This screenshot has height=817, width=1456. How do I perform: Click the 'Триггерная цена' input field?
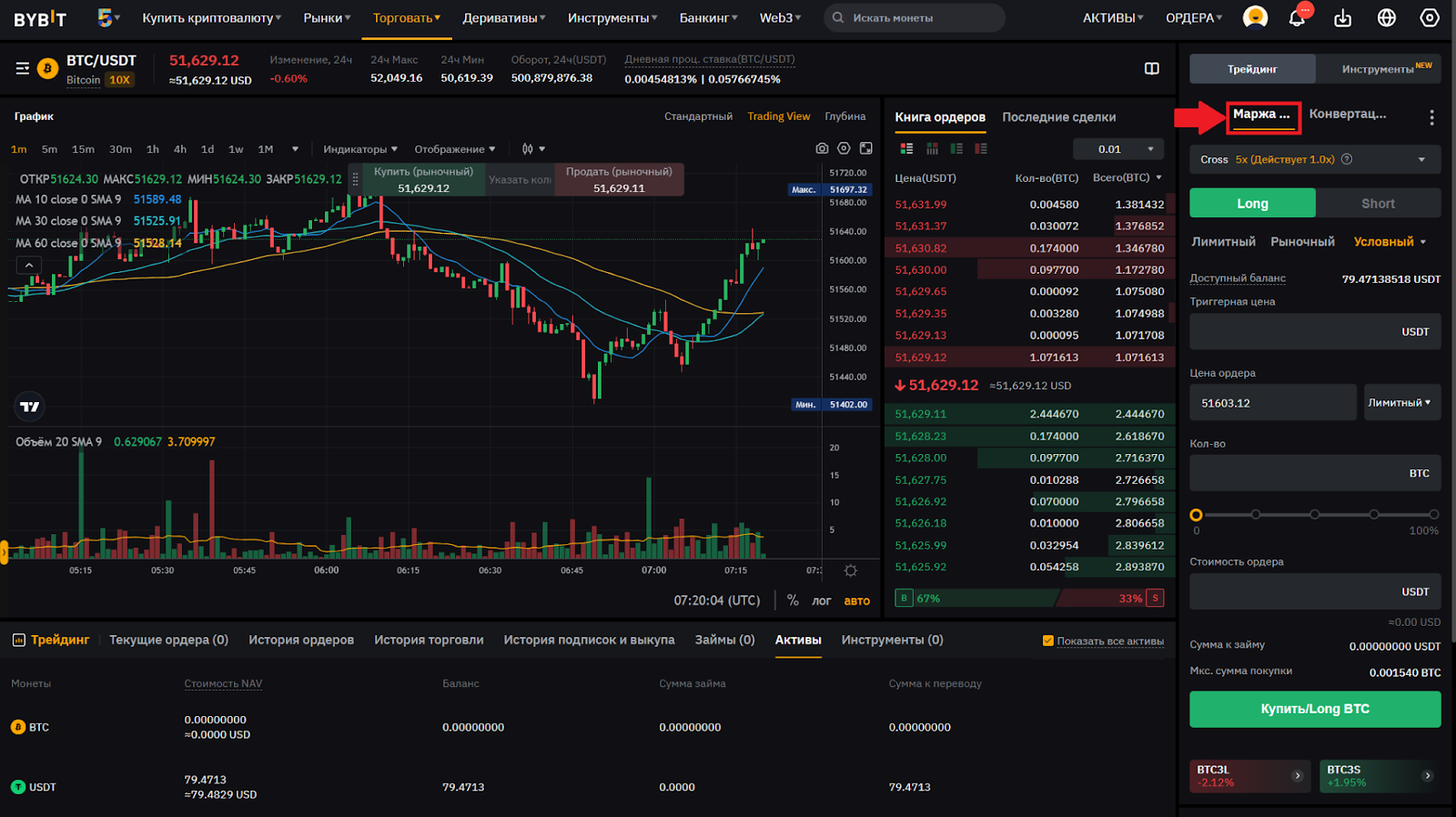click(x=1292, y=332)
